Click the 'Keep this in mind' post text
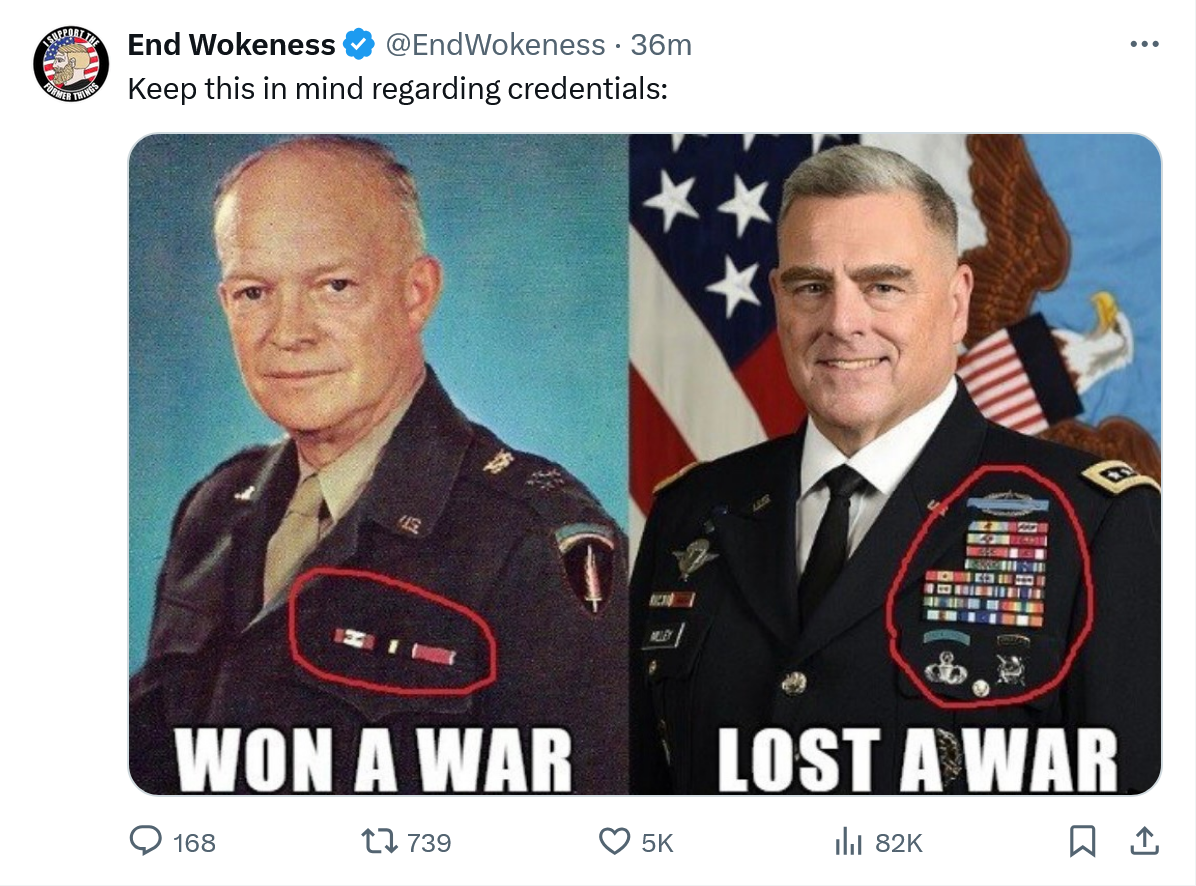The image size is (1196, 886). coord(397,88)
